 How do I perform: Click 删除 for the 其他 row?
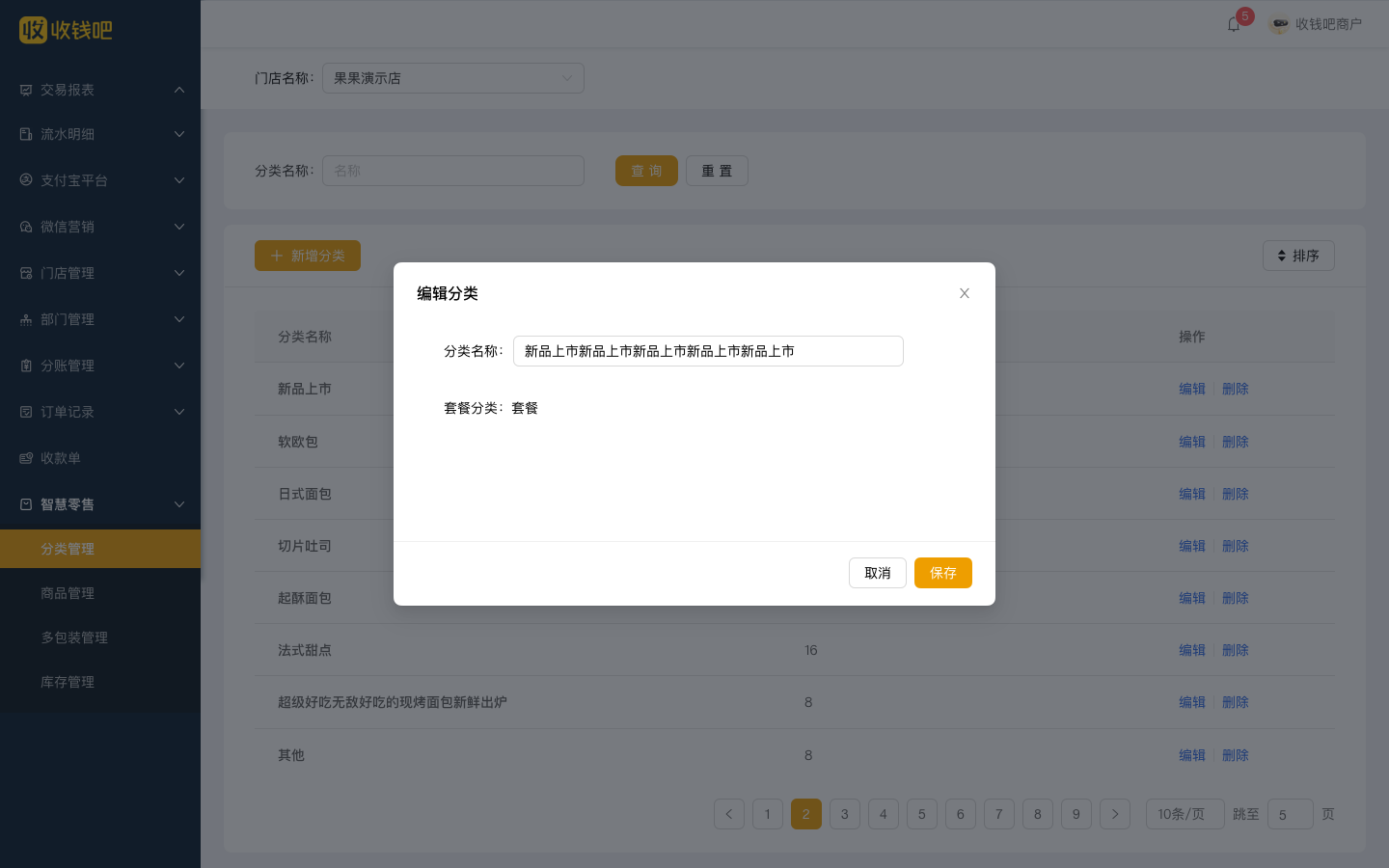pos(1236,755)
